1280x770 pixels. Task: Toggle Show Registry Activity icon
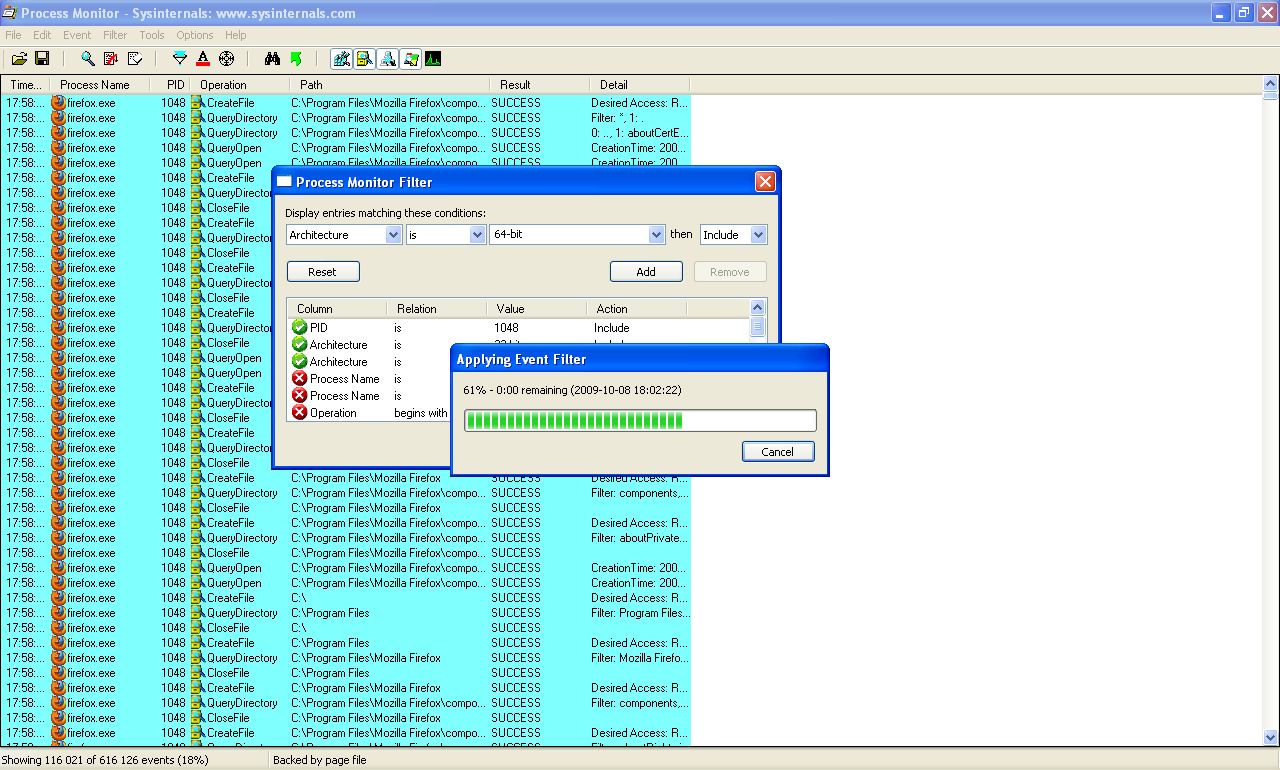342,59
